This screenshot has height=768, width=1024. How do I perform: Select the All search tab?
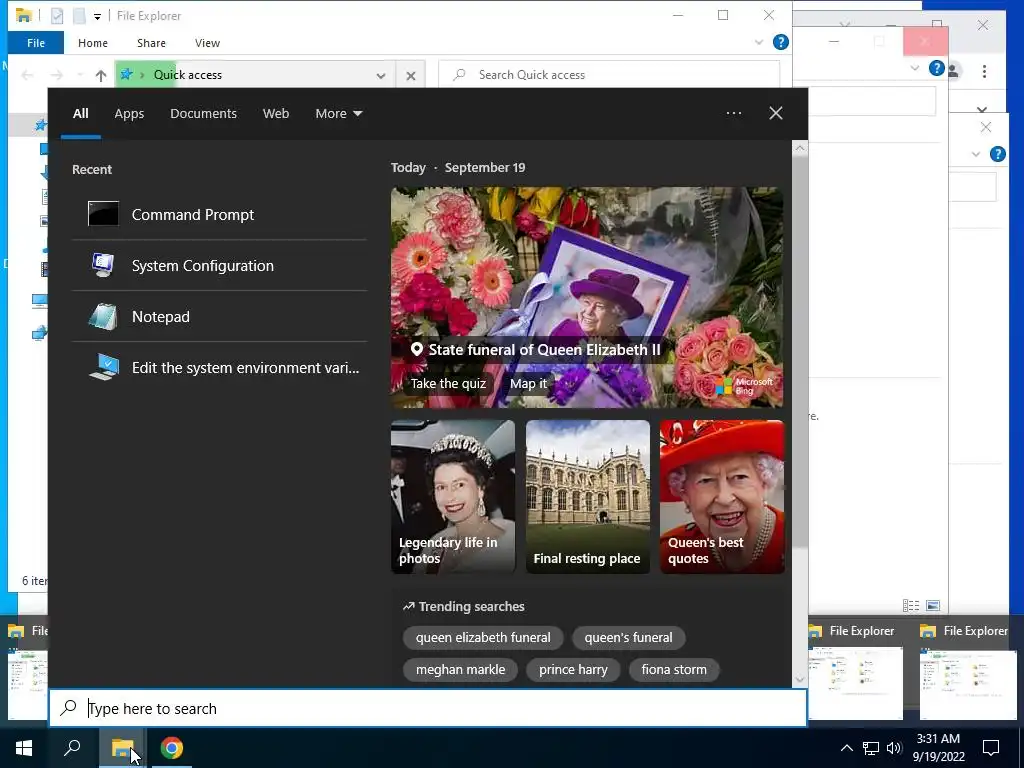tap(80, 114)
